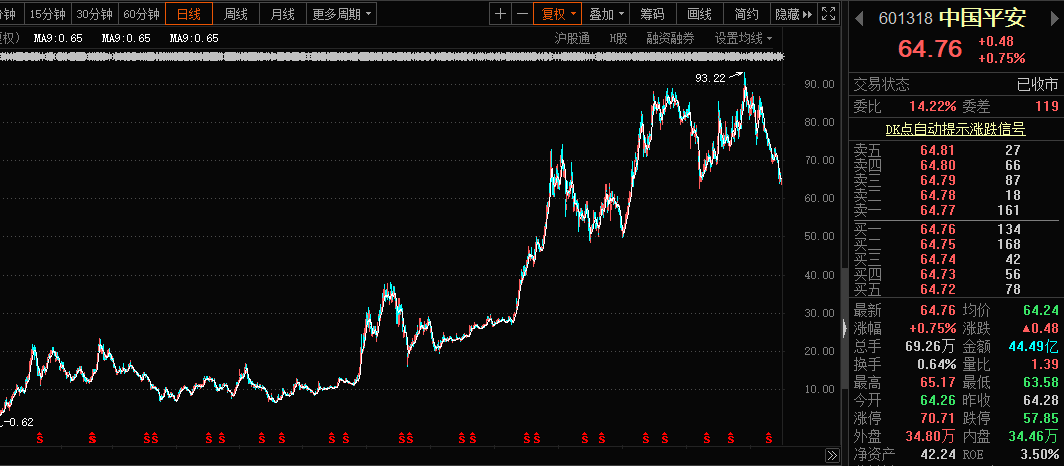Click the 沪股通 button
The width and height of the screenshot is (1064, 466).
coord(572,38)
